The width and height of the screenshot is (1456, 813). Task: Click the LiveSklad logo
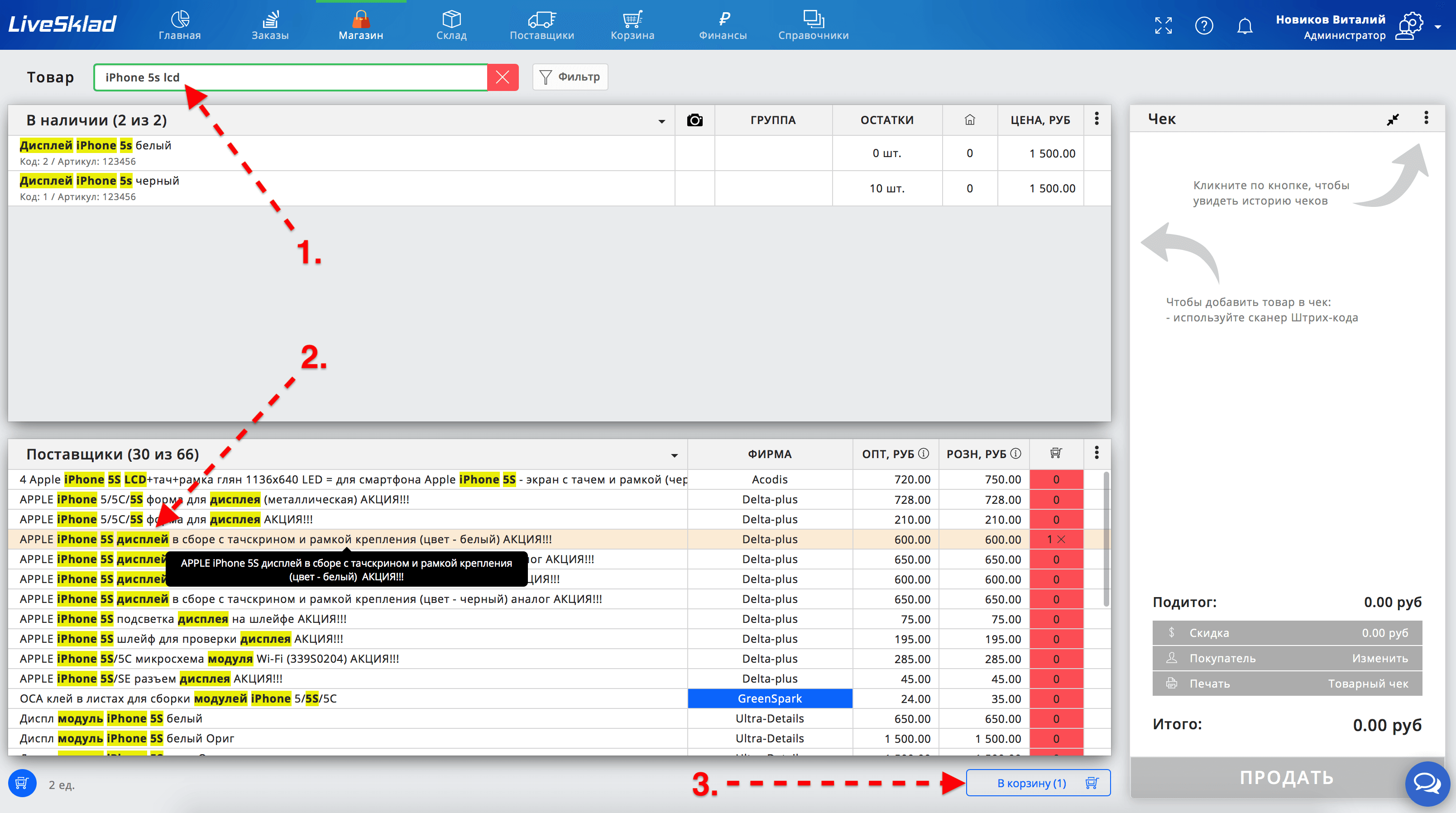(62, 24)
